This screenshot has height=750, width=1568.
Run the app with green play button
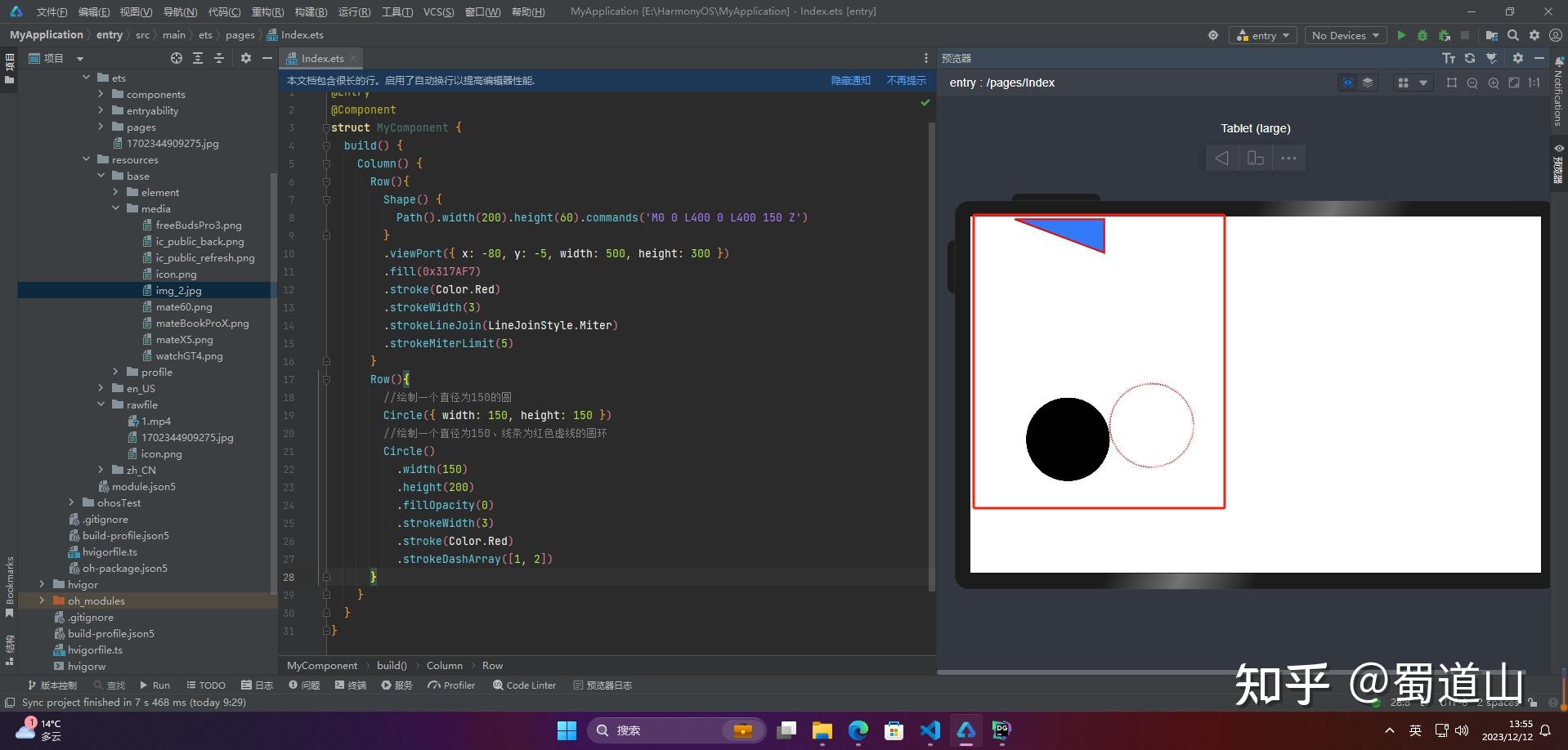pos(1401,35)
